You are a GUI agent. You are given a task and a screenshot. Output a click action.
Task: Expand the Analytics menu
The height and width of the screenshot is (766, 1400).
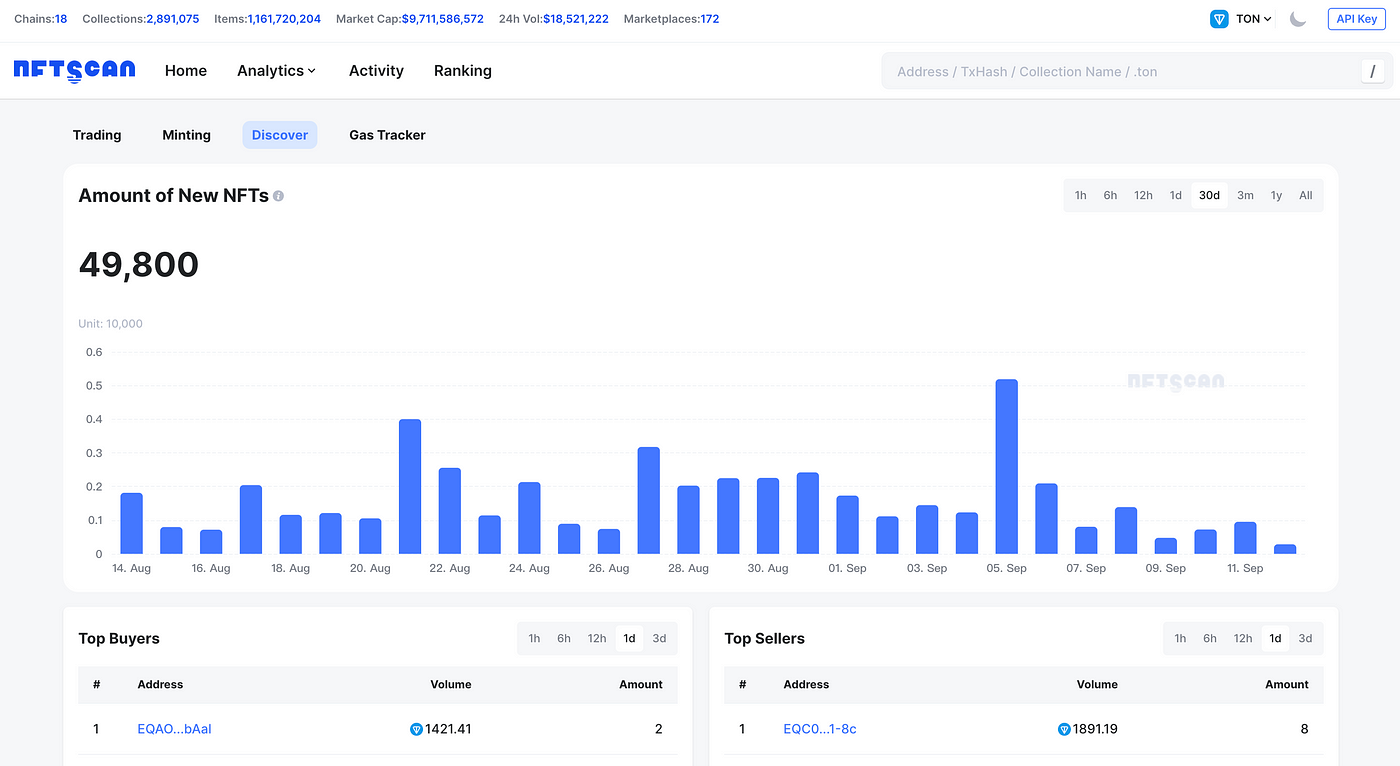pyautogui.click(x=276, y=71)
